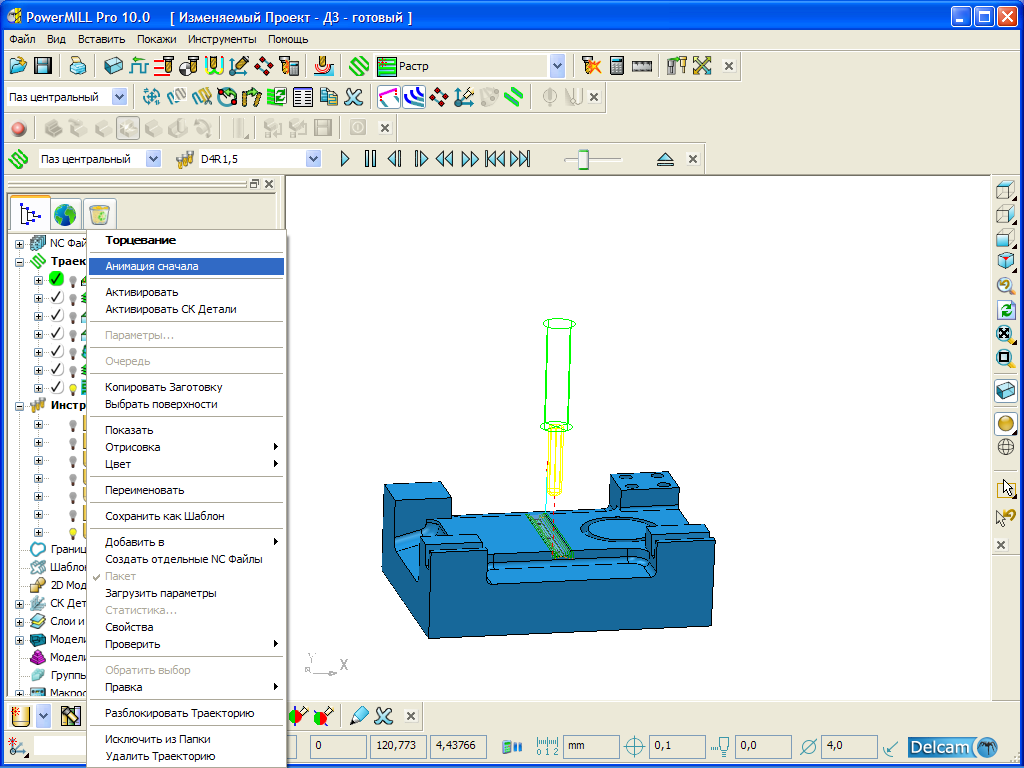1024x768 pixels.
Task: Toggle the second toolpath checkmark box
Action: point(56,298)
